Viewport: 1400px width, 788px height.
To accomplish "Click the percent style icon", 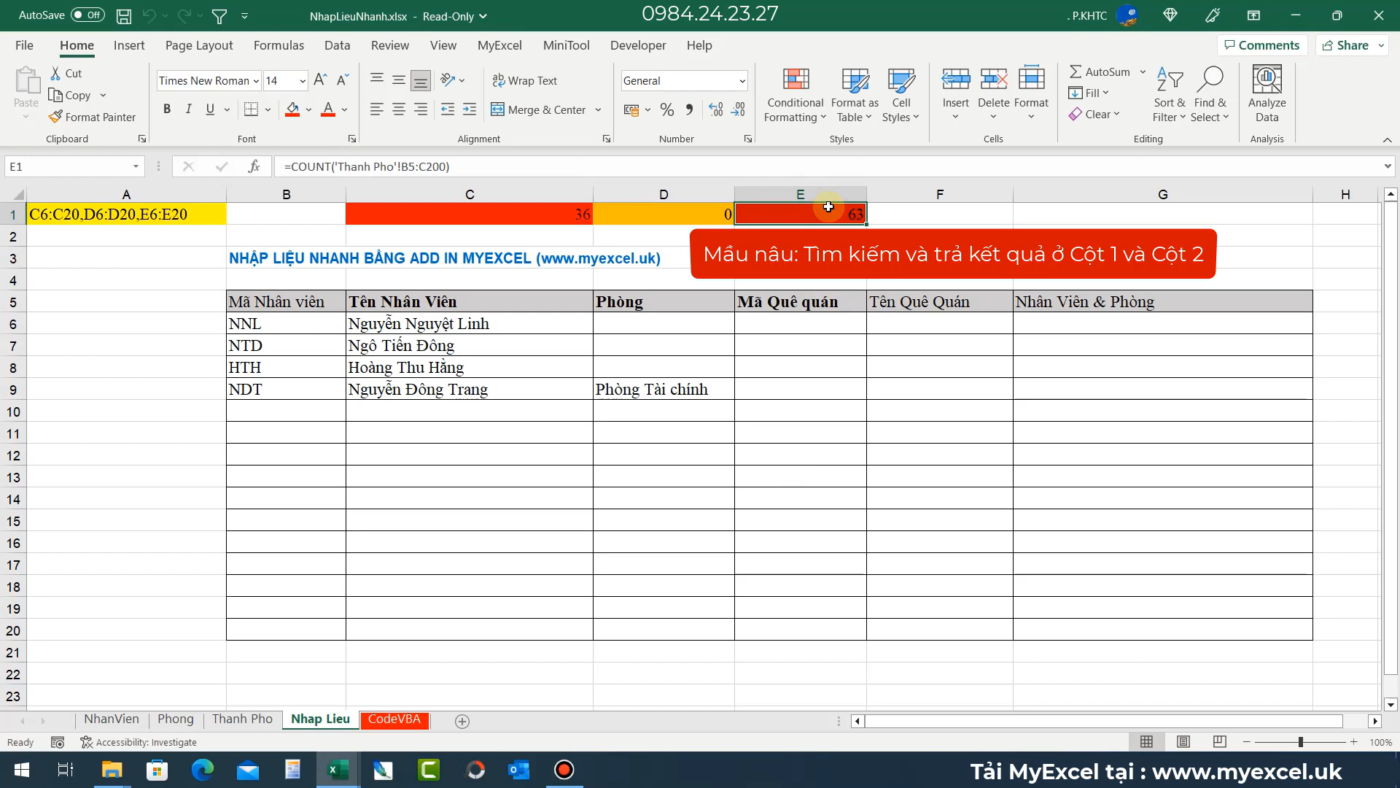I will [x=667, y=110].
